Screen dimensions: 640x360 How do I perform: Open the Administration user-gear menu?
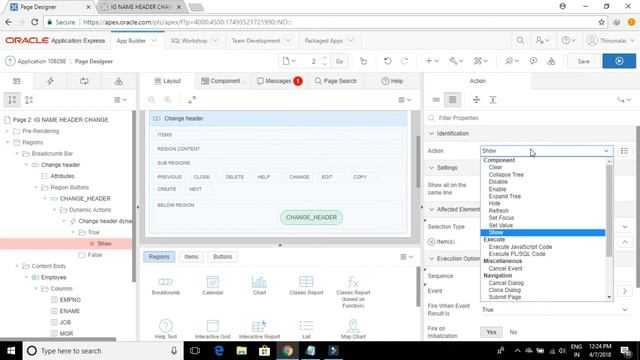point(542,40)
